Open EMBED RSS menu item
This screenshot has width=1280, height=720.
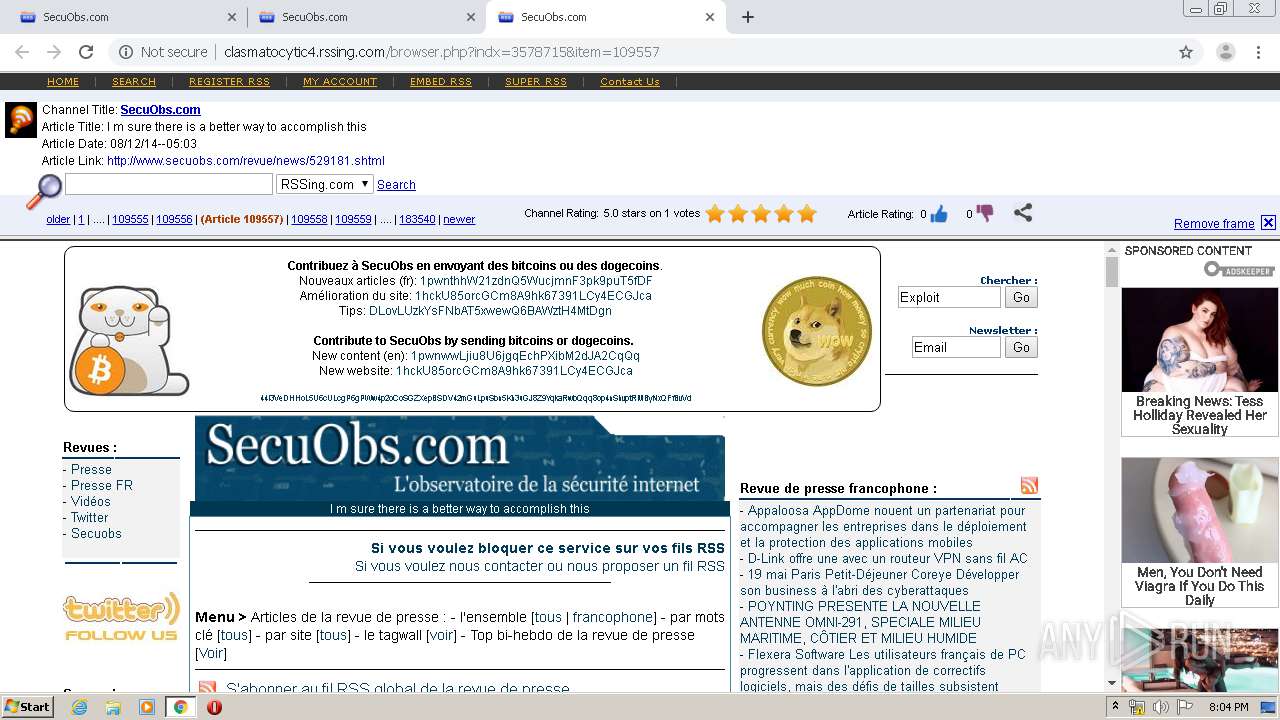tap(441, 82)
